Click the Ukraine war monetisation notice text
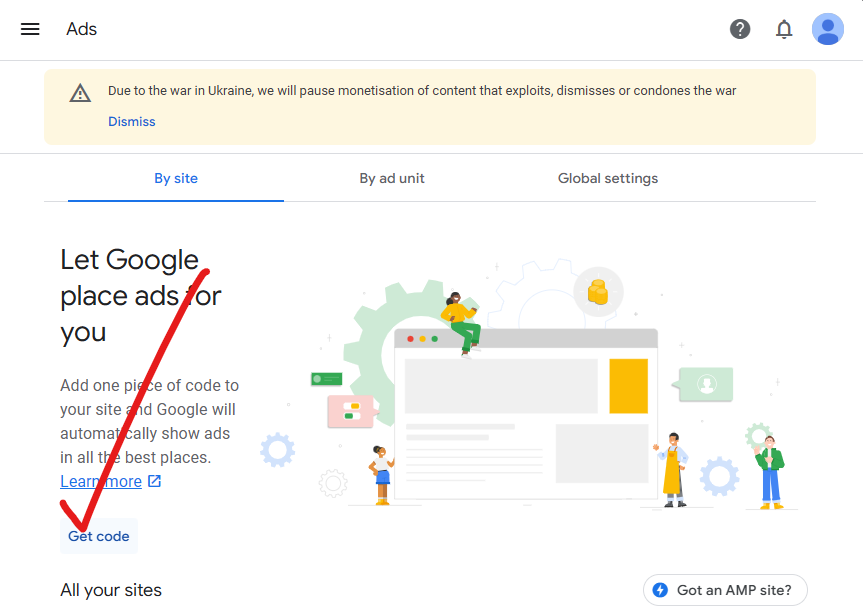863x614 pixels. click(x=422, y=91)
